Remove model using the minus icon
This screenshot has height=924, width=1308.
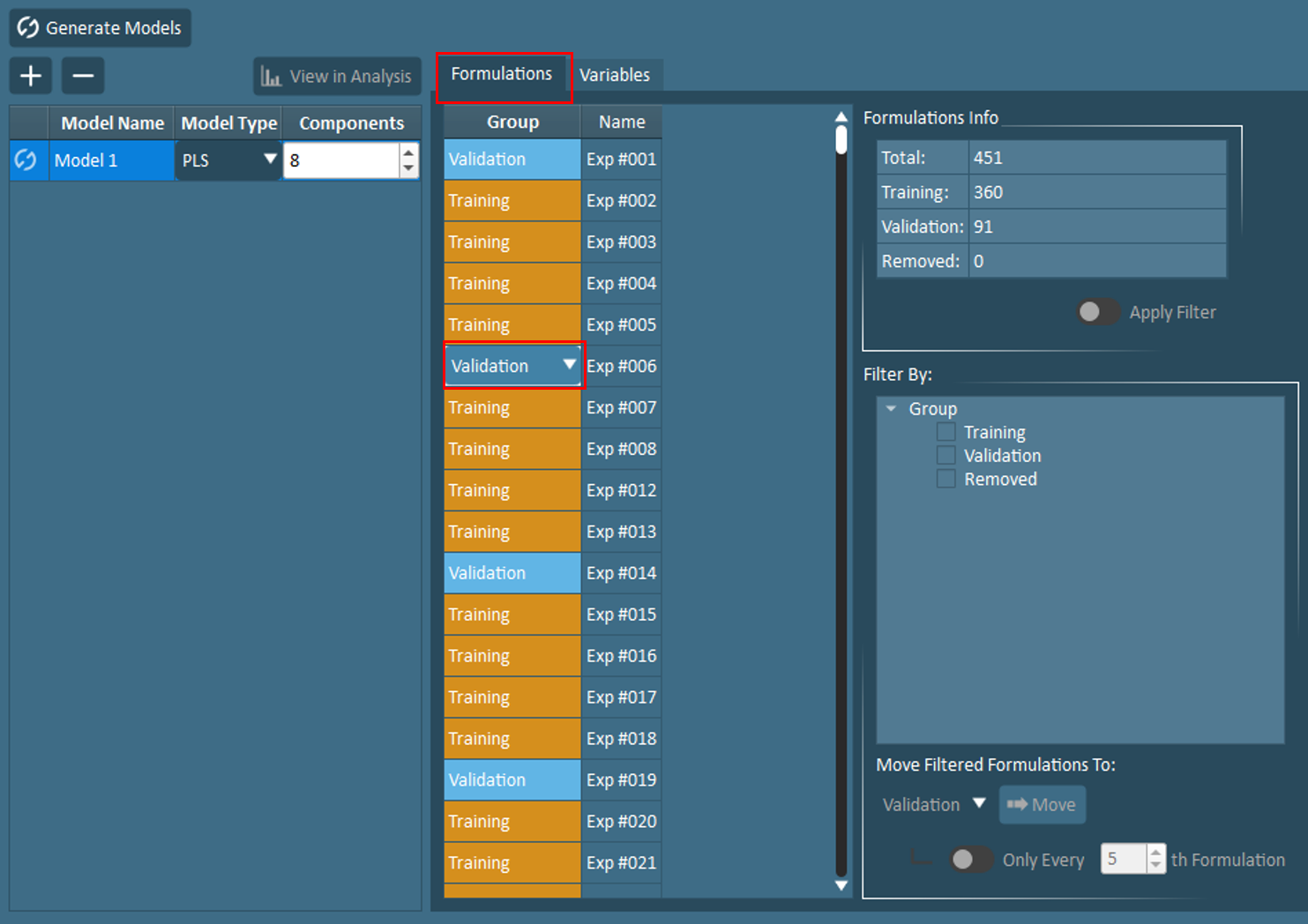click(x=83, y=76)
